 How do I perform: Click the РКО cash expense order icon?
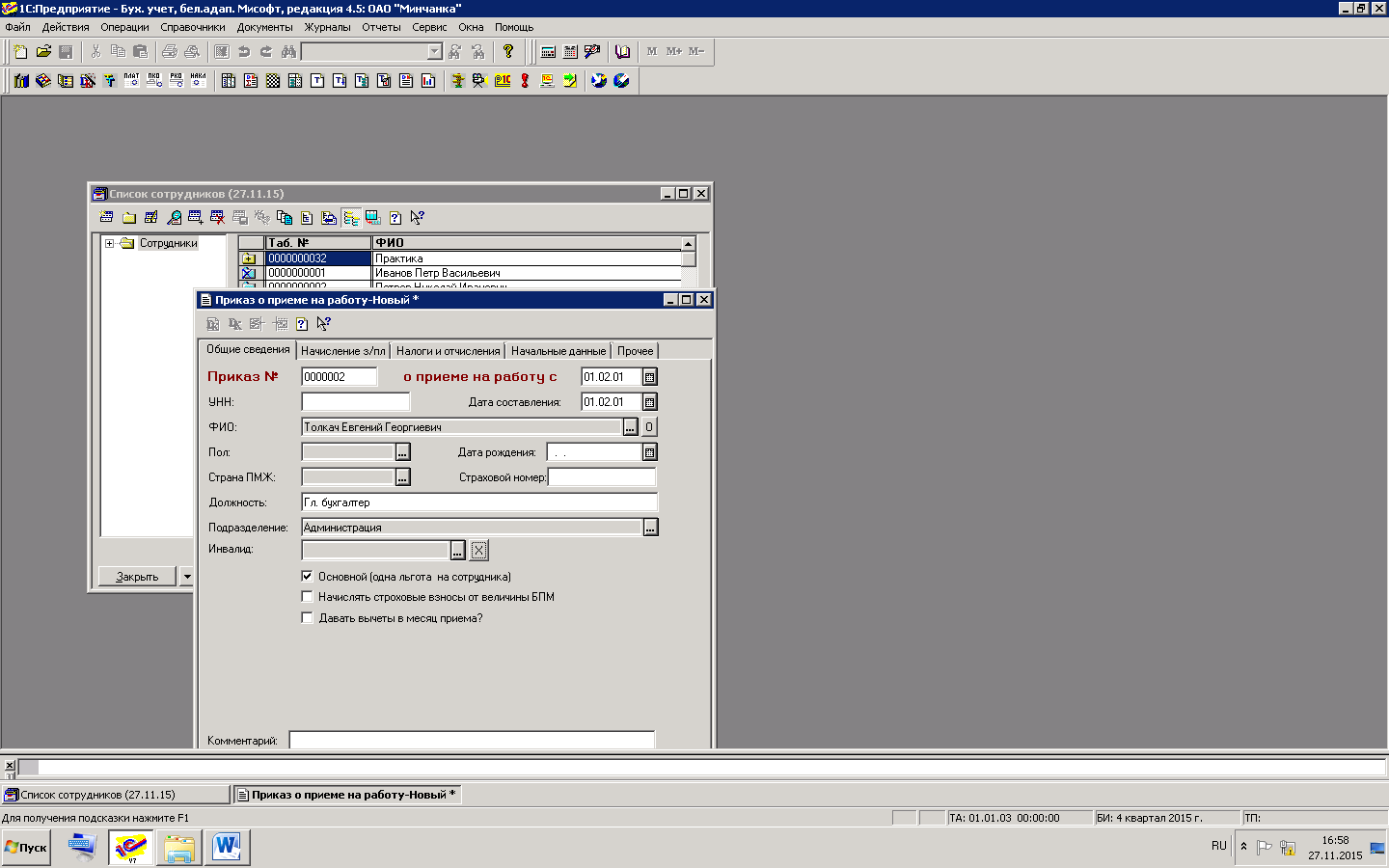[176, 81]
